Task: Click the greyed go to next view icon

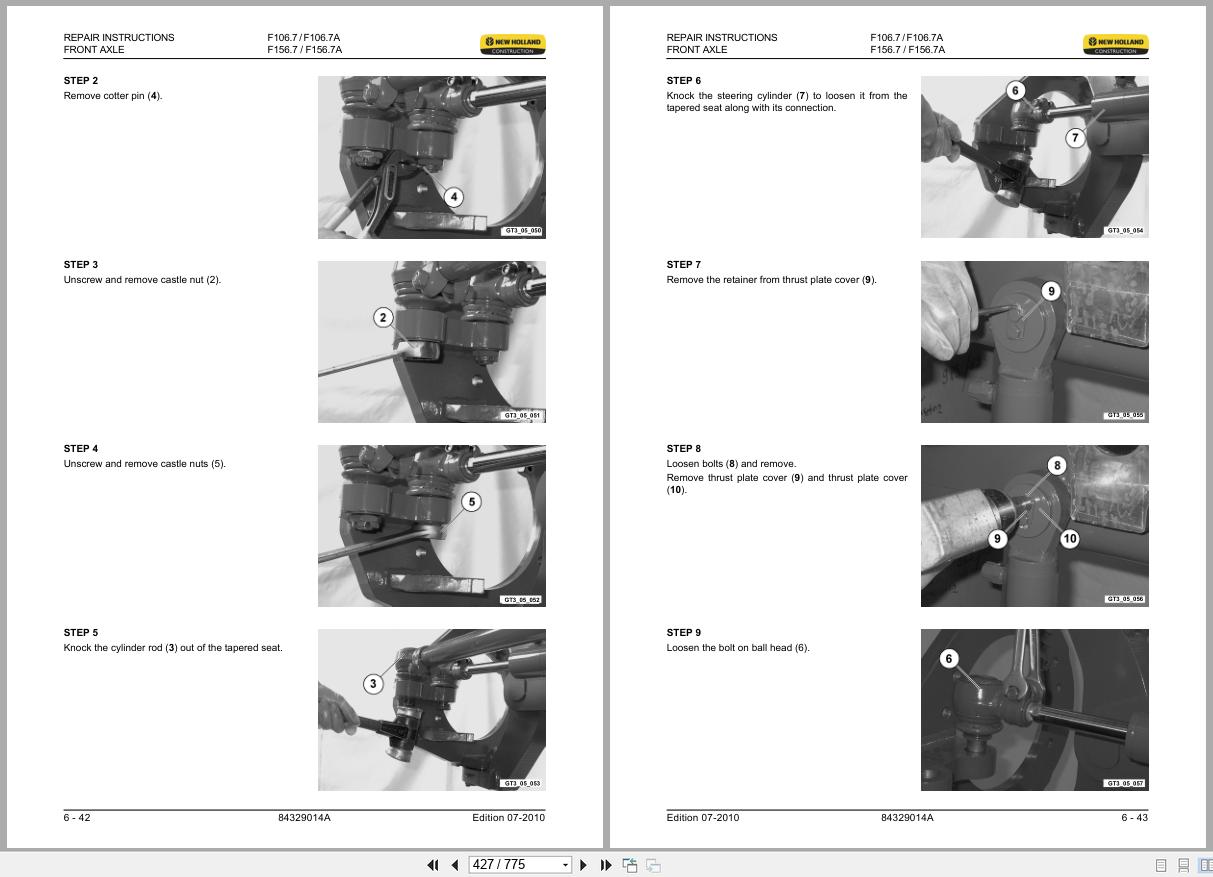Action: 653,865
